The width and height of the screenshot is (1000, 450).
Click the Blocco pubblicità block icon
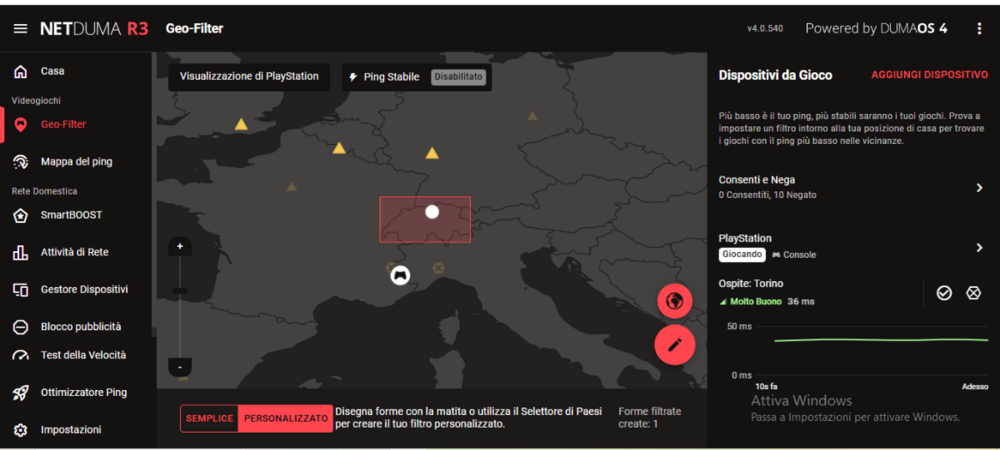click(20, 327)
